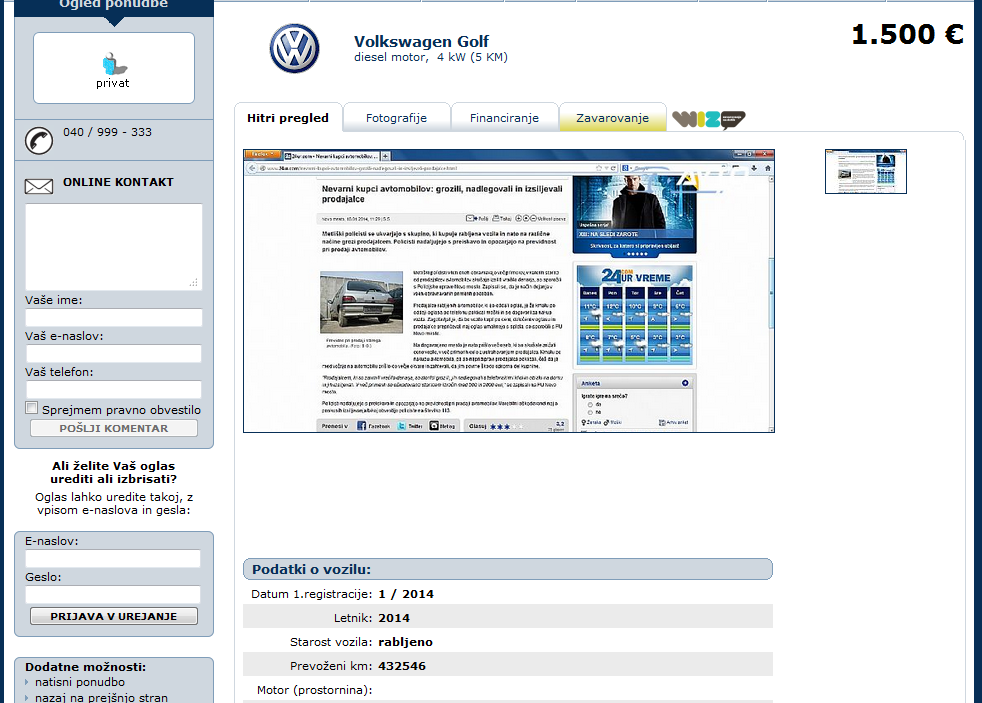Click the natisni ponudbo link
Image resolution: width=982 pixels, height=703 pixels.
[x=80, y=682]
